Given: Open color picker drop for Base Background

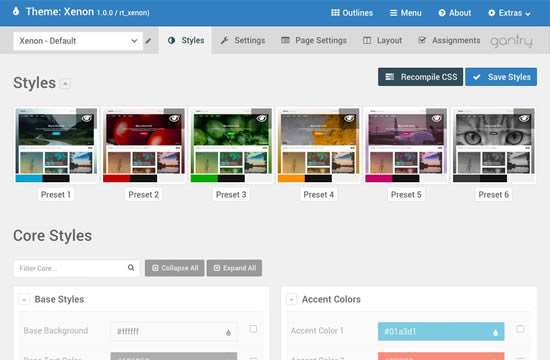Looking at the screenshot, I should 228,332.
